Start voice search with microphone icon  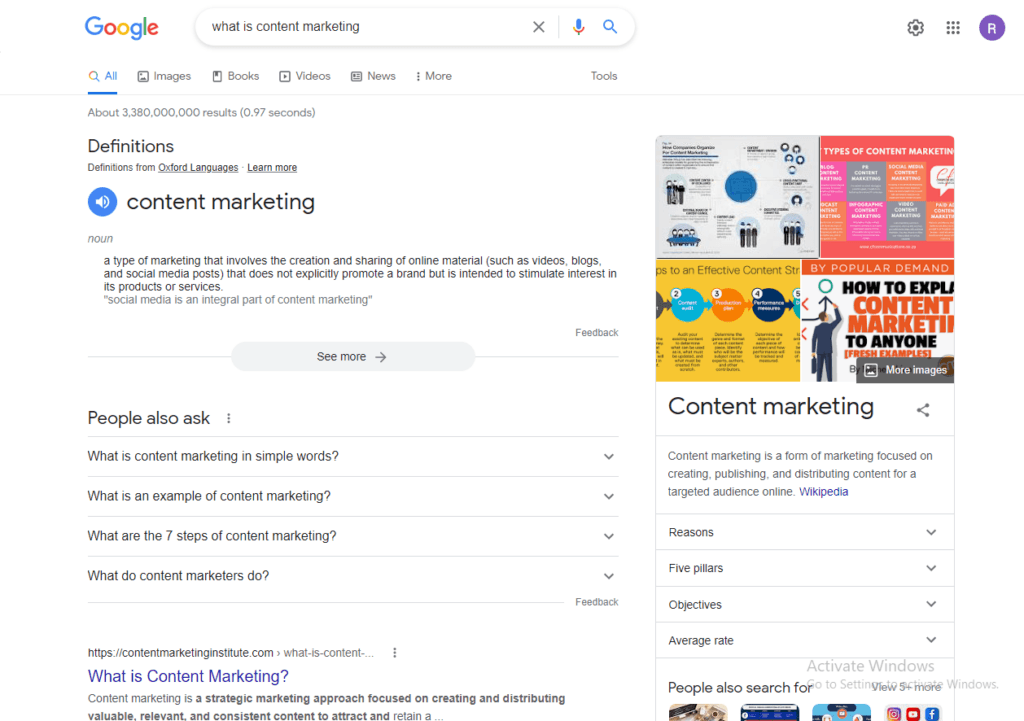click(578, 27)
